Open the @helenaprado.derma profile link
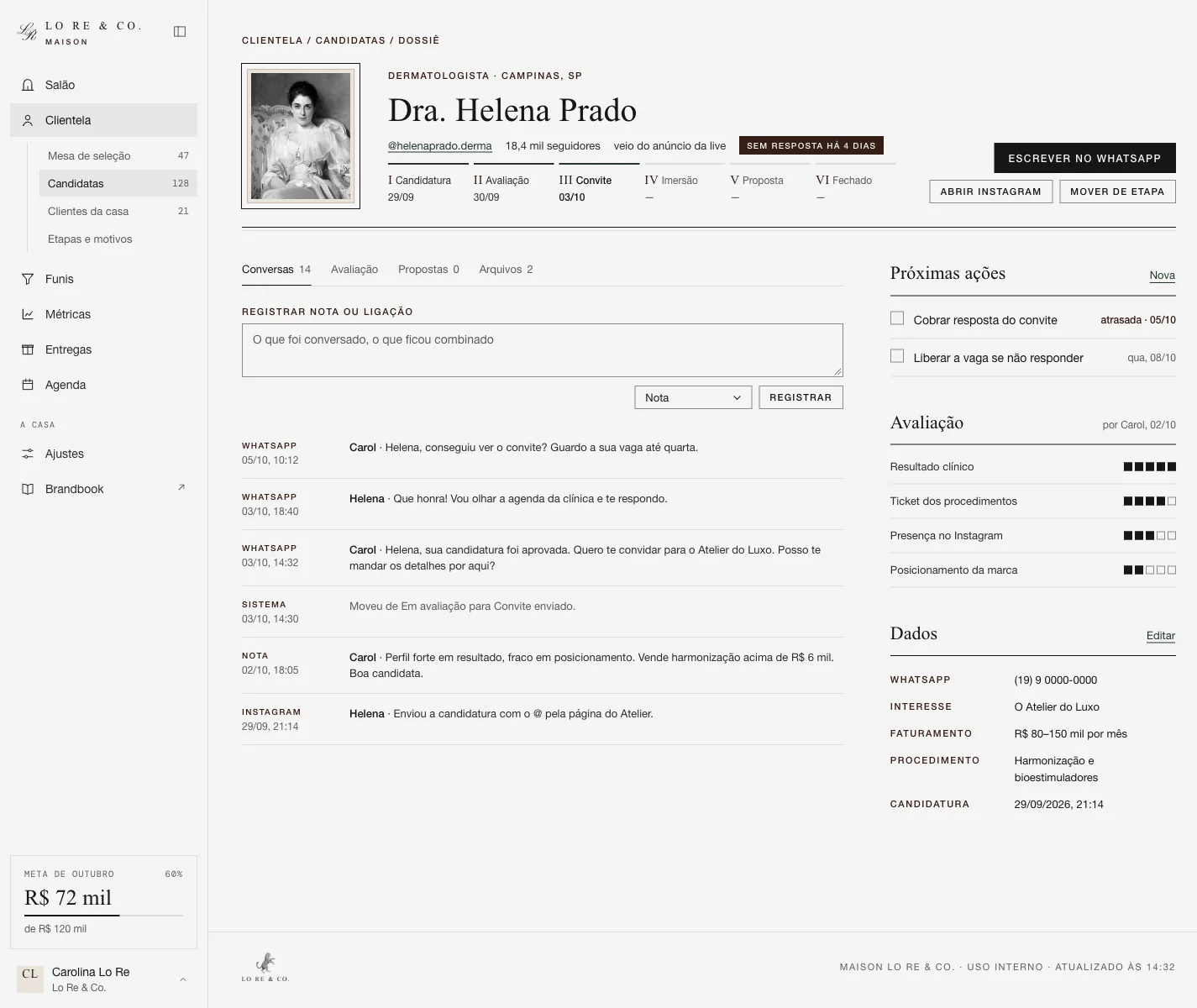The width and height of the screenshot is (1197, 1008). point(440,145)
